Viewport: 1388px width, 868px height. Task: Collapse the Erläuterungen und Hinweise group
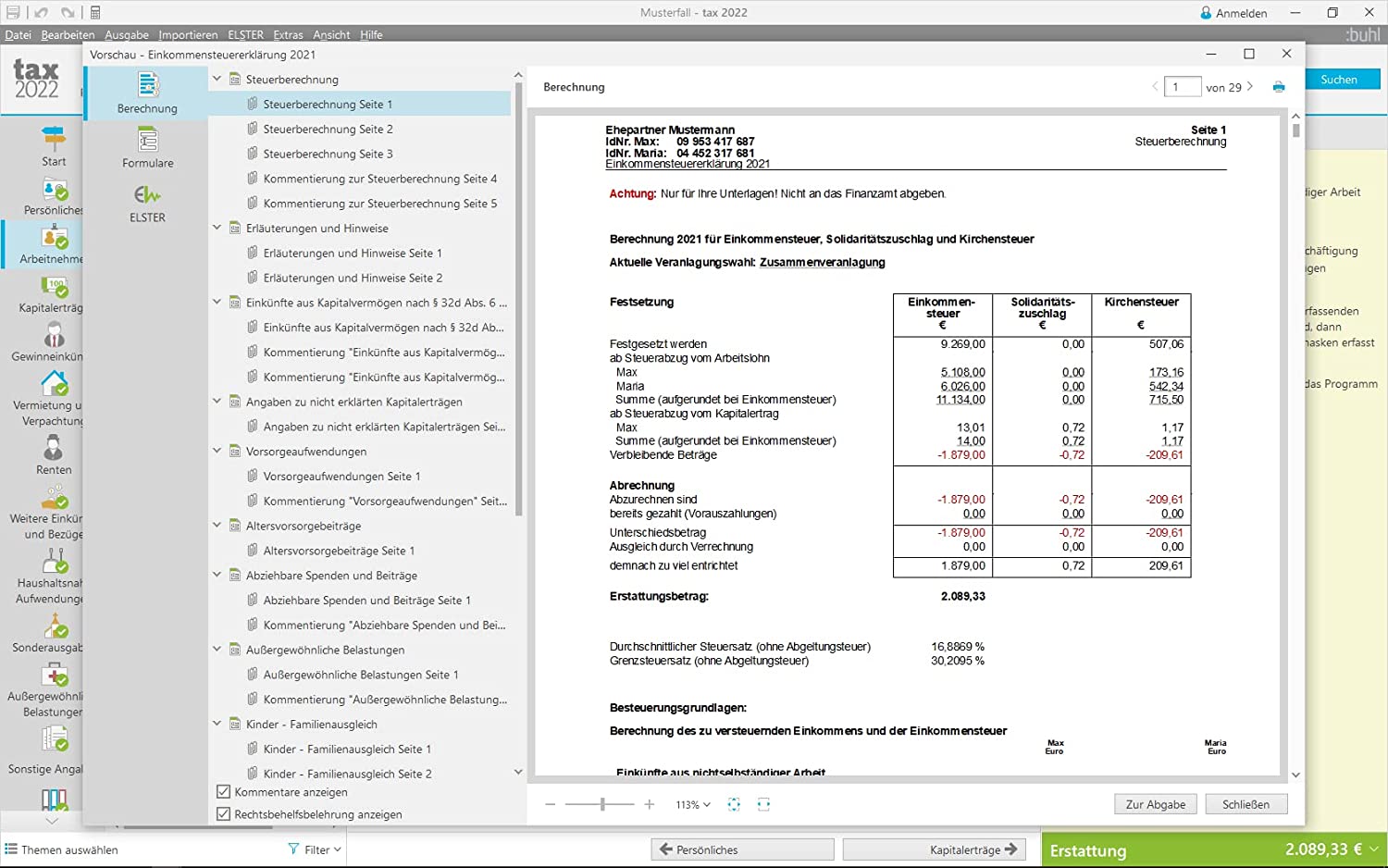click(217, 228)
